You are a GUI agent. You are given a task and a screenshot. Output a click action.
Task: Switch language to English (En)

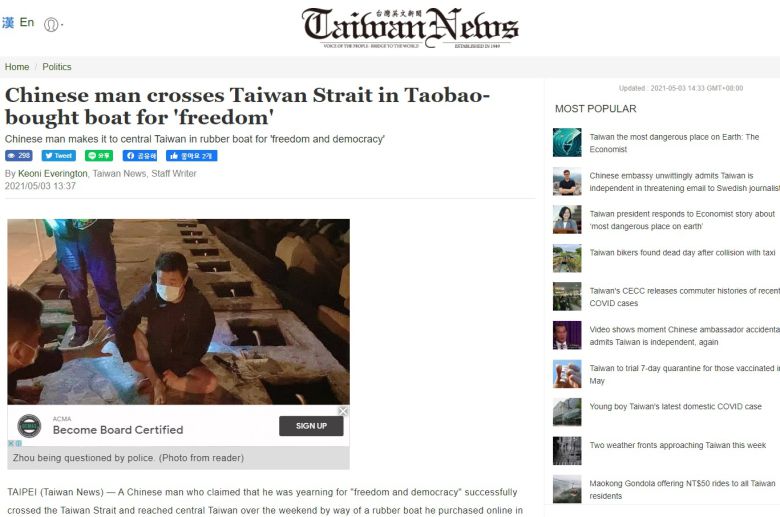[27, 22]
